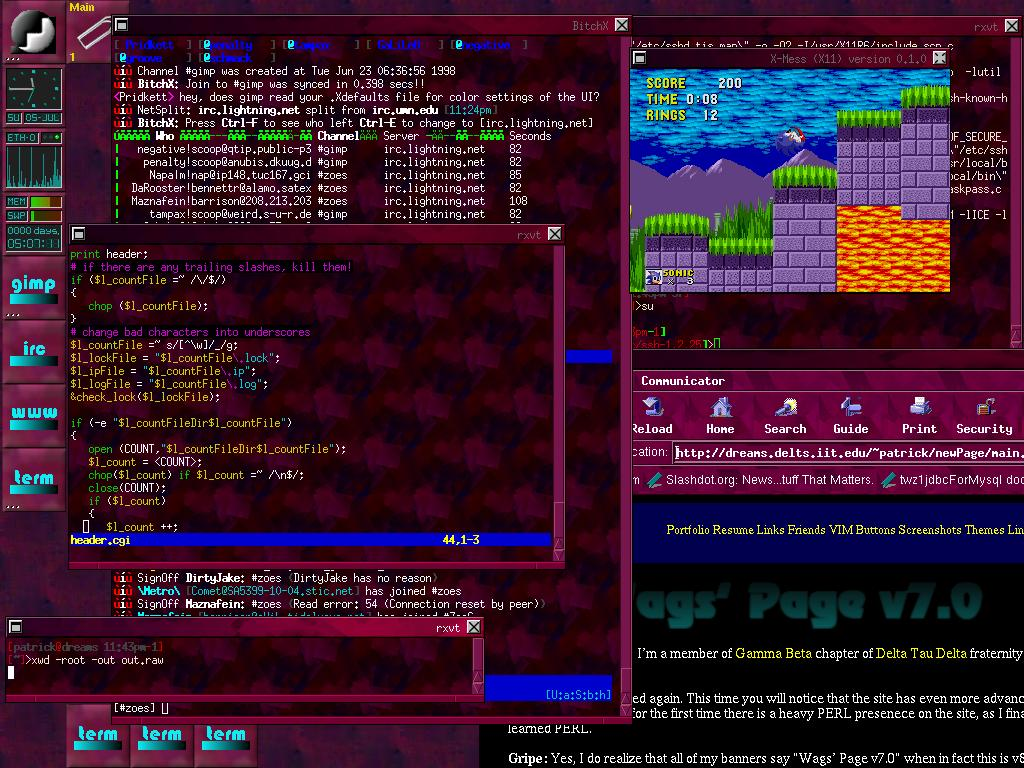Screen dimensions: 1024x768
Task: Click the Sonic lives icon in X-Mess
Action: point(653,278)
